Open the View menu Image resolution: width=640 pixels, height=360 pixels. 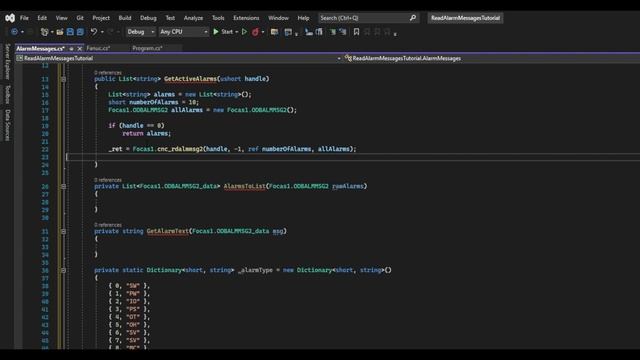pyautogui.click(x=62, y=18)
